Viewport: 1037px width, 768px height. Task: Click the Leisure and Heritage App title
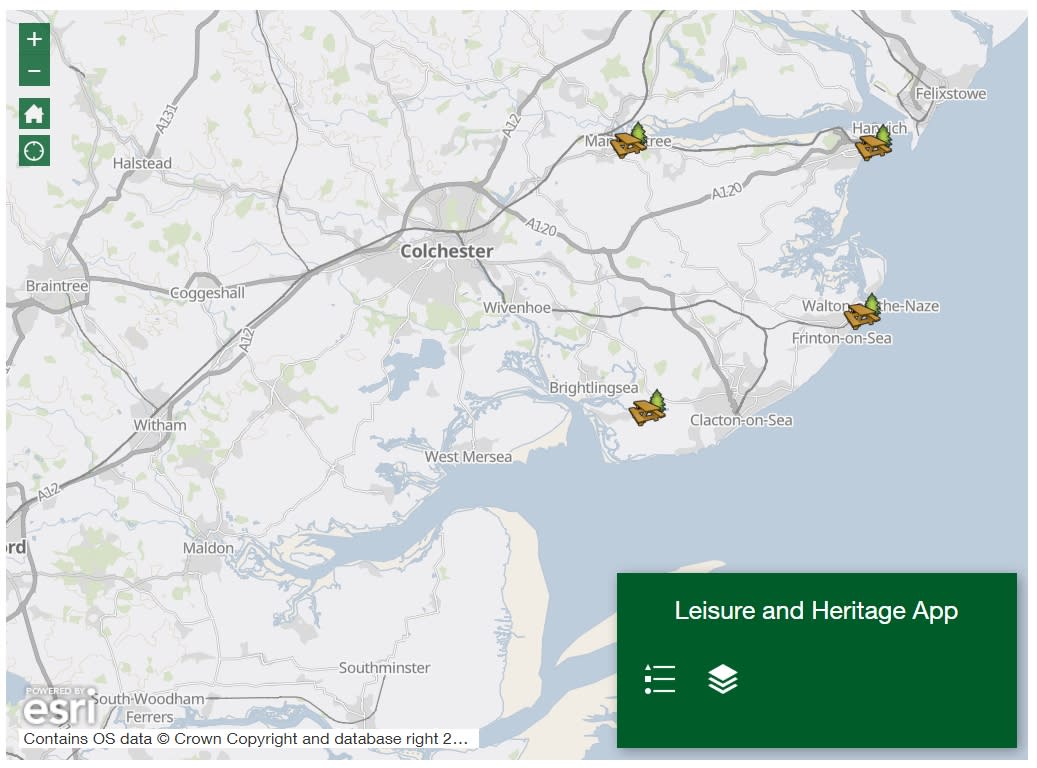pos(818,610)
